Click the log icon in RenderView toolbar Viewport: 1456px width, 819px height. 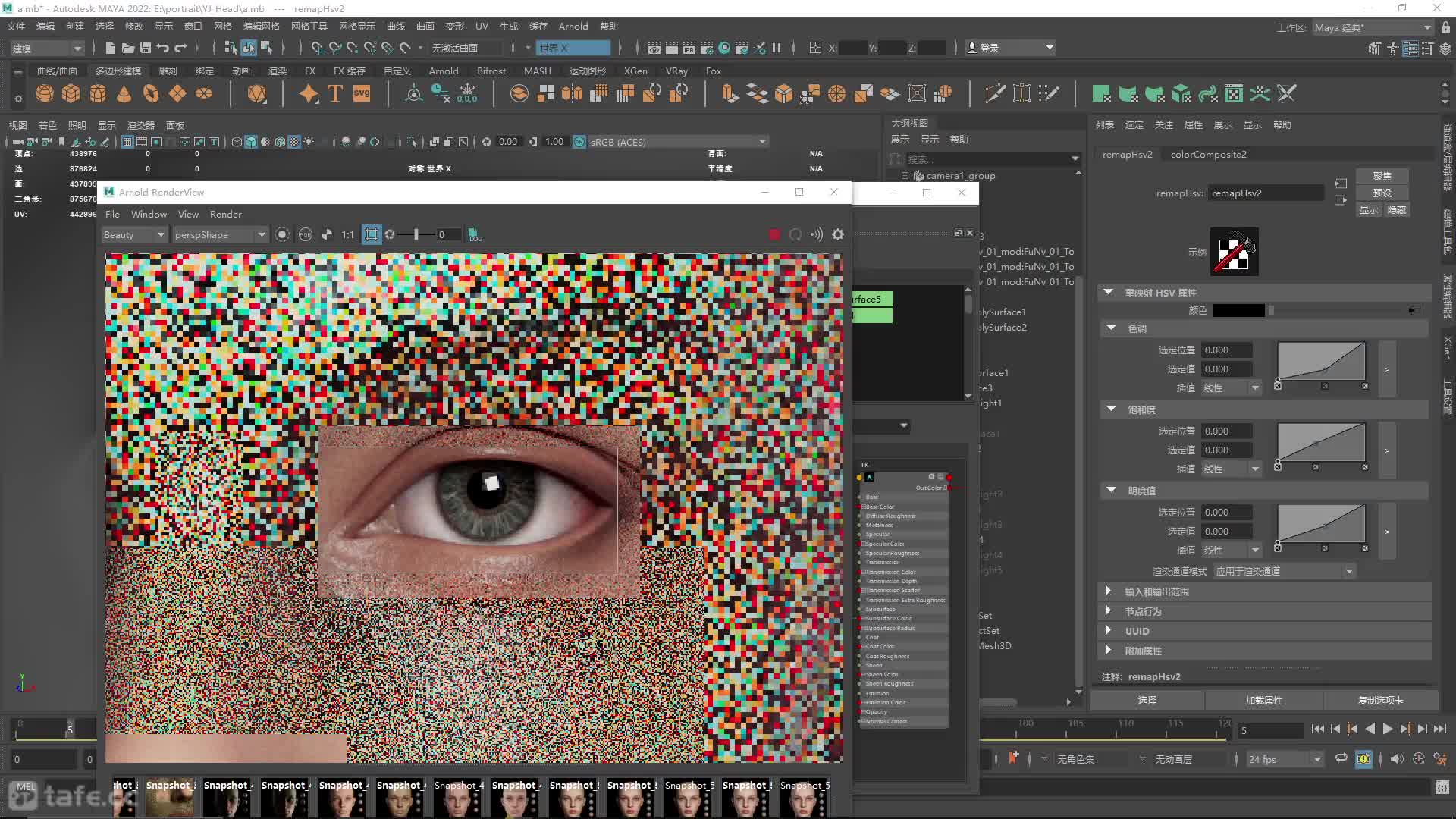(475, 234)
